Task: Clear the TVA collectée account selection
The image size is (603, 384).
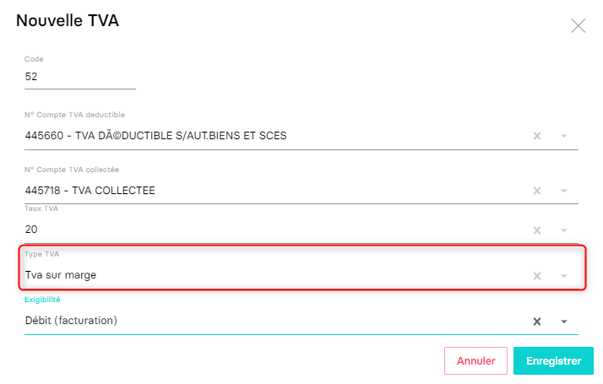Action: pyautogui.click(x=537, y=191)
